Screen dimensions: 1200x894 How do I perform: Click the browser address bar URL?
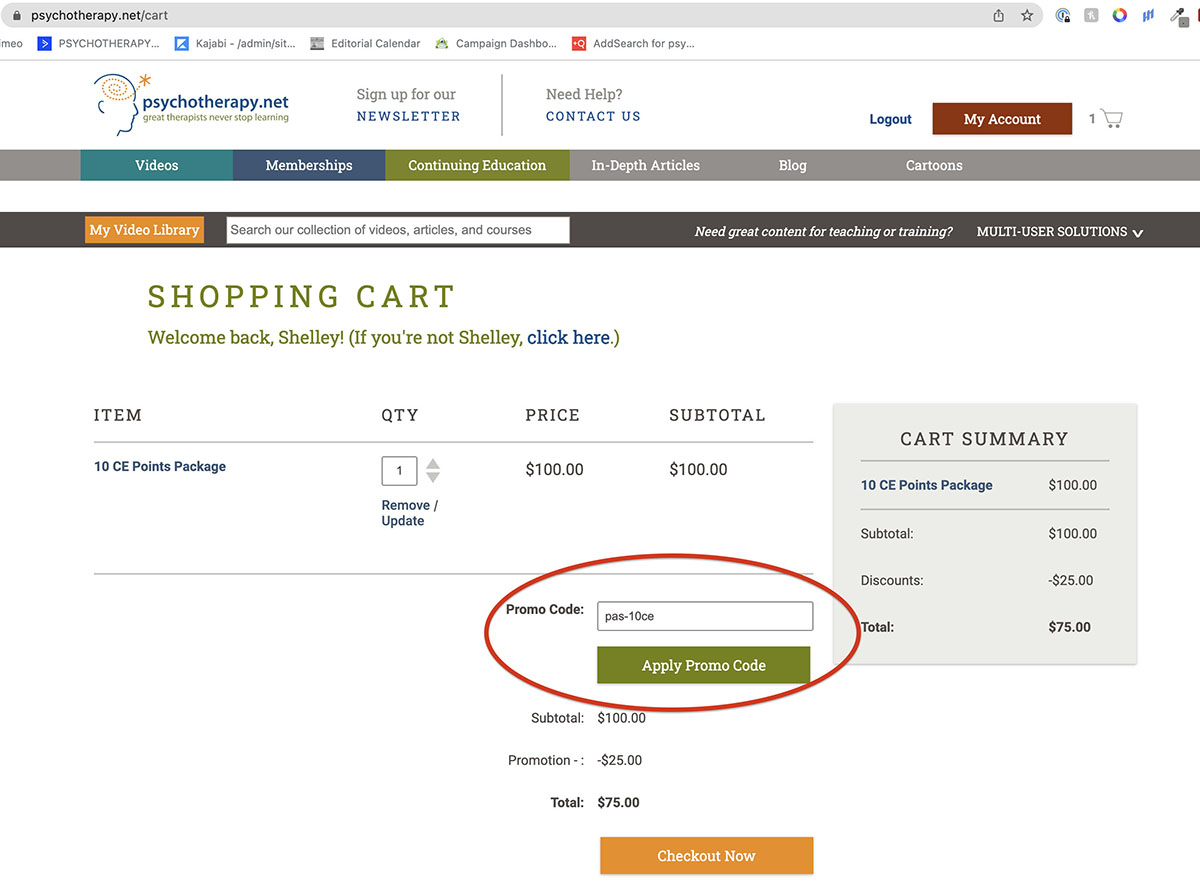tap(99, 16)
